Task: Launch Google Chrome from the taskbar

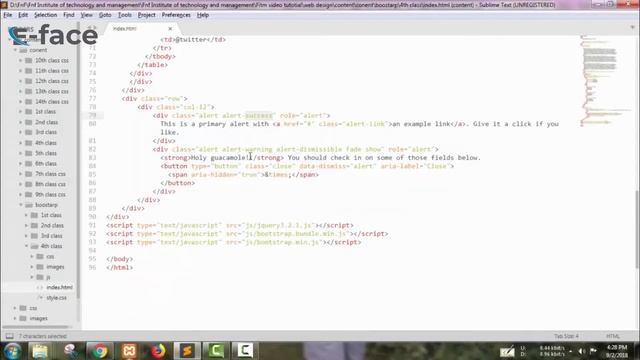Action: tap(99, 351)
